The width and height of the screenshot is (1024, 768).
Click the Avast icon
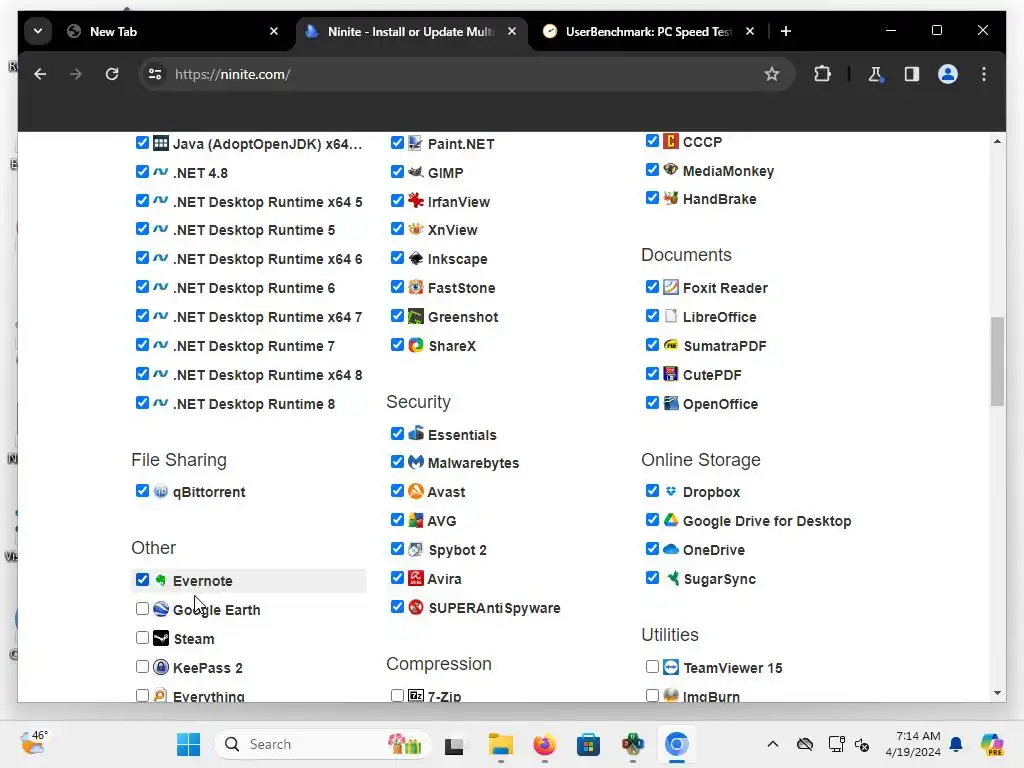pos(415,491)
